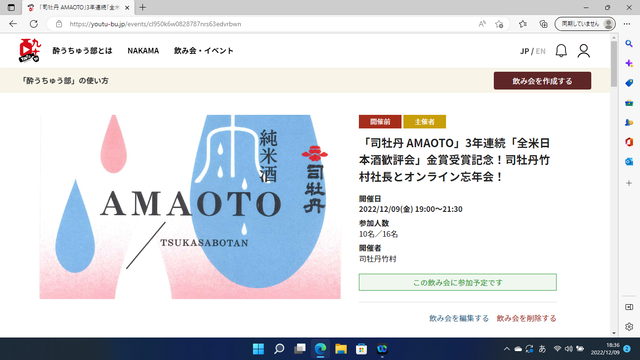Open the Games sidebar icon
This screenshot has width=640, height=360.
[x=629, y=122]
